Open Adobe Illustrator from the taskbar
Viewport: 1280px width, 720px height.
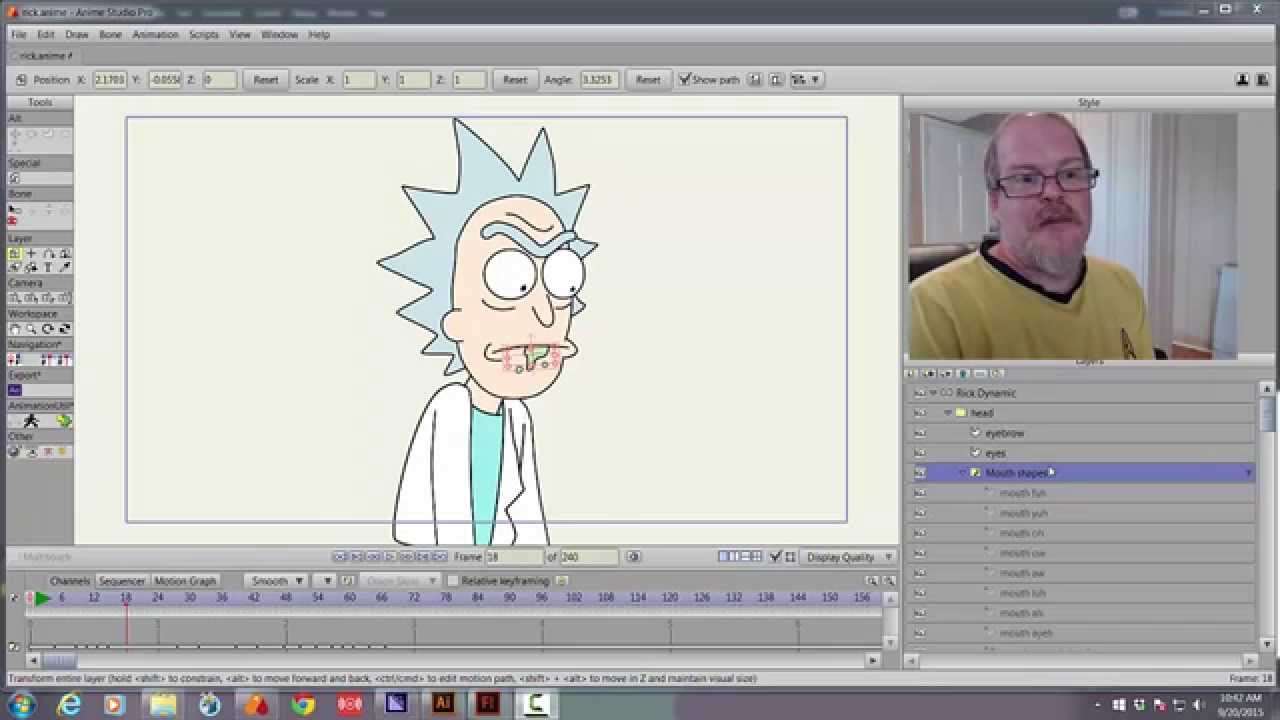click(443, 704)
